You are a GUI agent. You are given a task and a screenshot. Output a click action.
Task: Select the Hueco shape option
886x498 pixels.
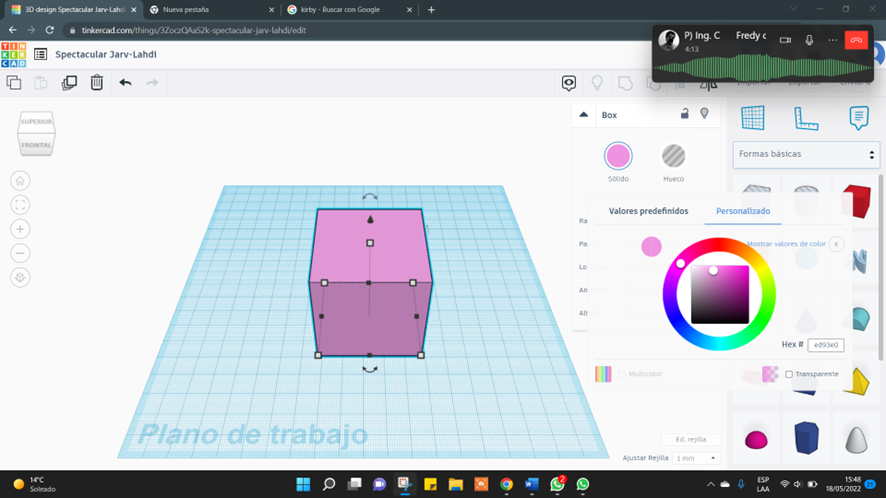click(674, 156)
